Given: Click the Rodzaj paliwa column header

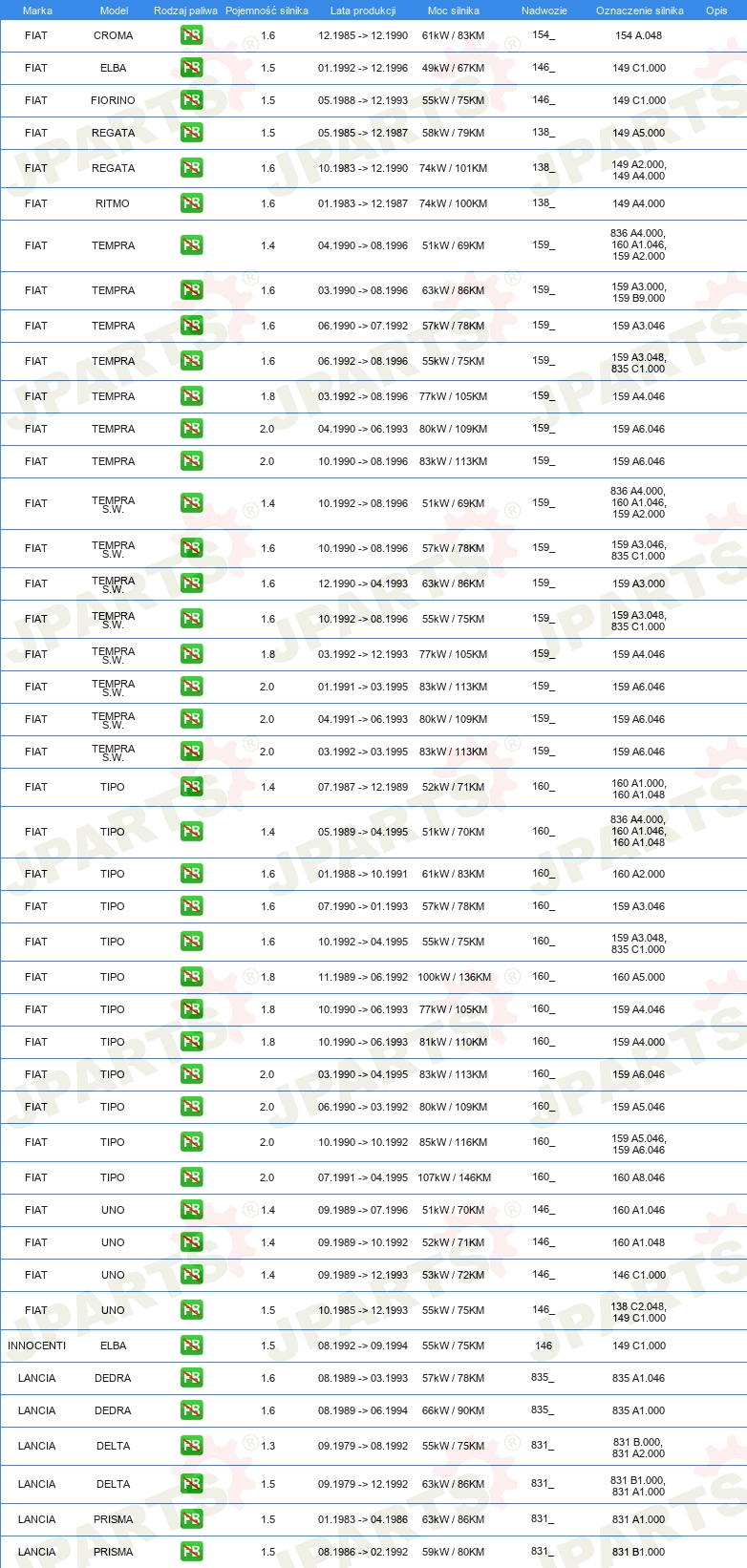Looking at the screenshot, I should coord(185,11).
